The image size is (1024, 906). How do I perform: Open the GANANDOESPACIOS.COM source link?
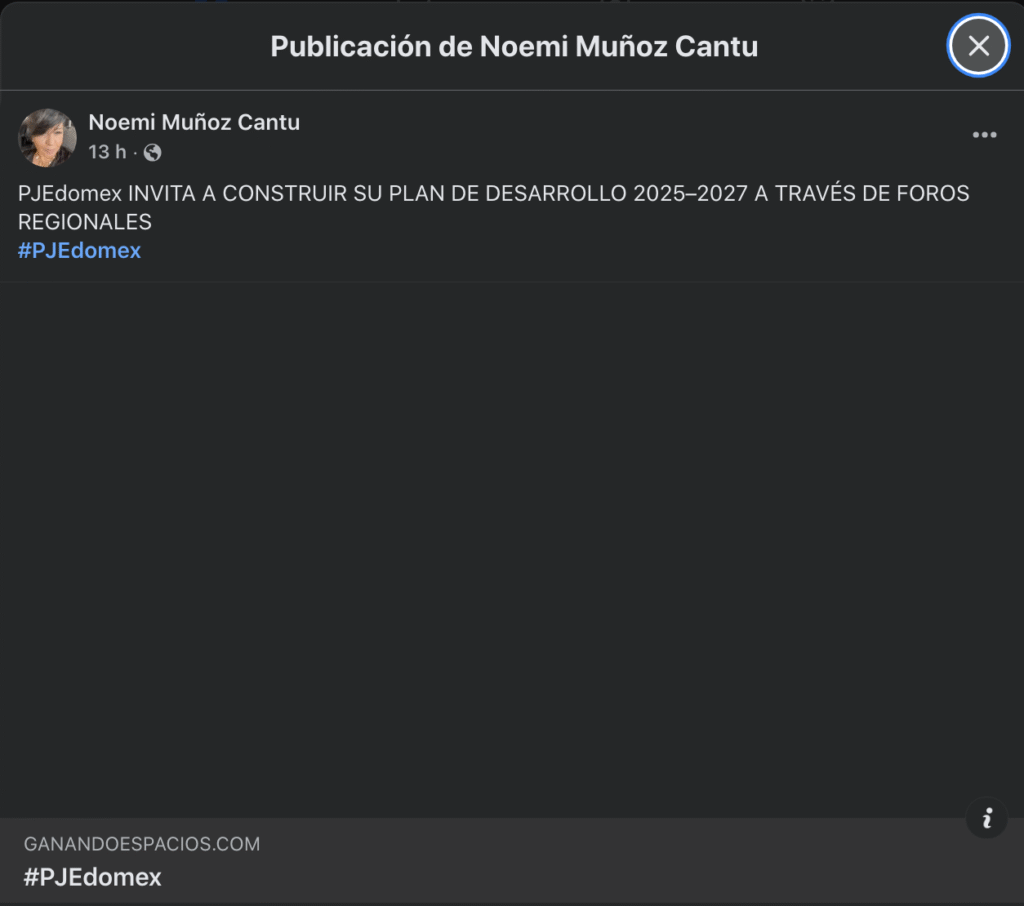[x=142, y=844]
